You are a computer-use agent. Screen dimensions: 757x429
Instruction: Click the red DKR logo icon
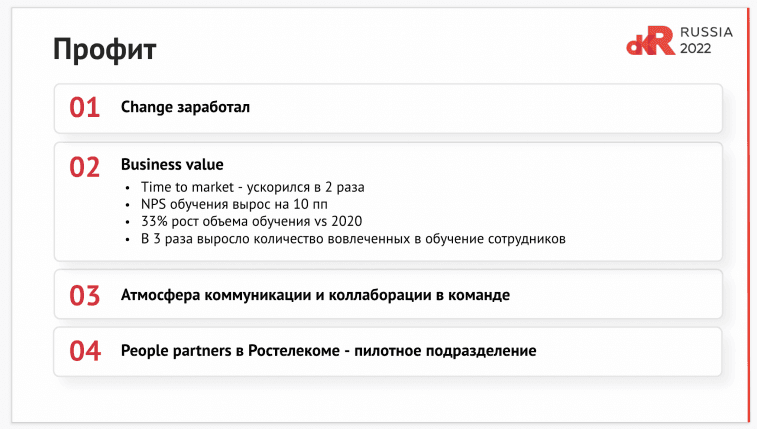pyautogui.click(x=650, y=42)
